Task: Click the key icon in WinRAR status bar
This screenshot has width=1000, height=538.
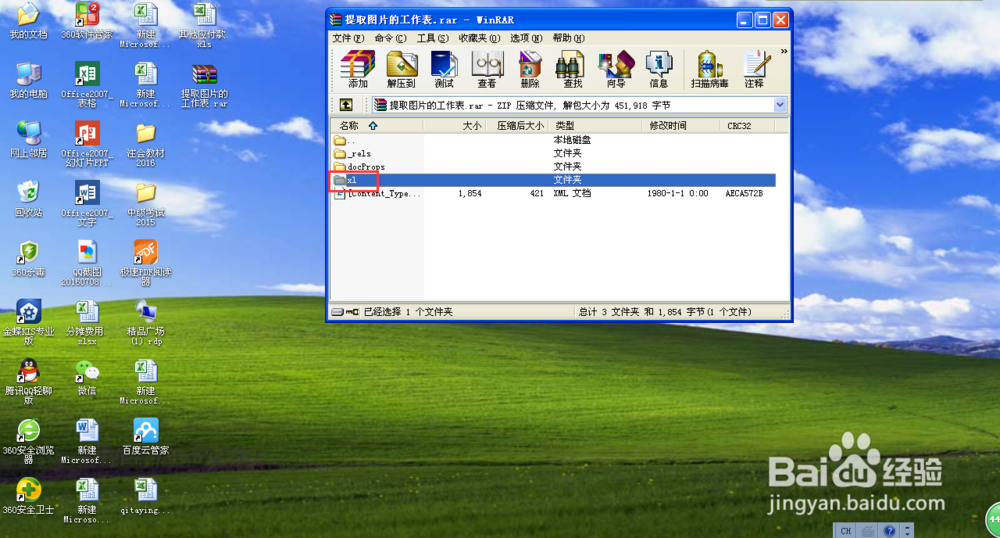Action: (352, 312)
